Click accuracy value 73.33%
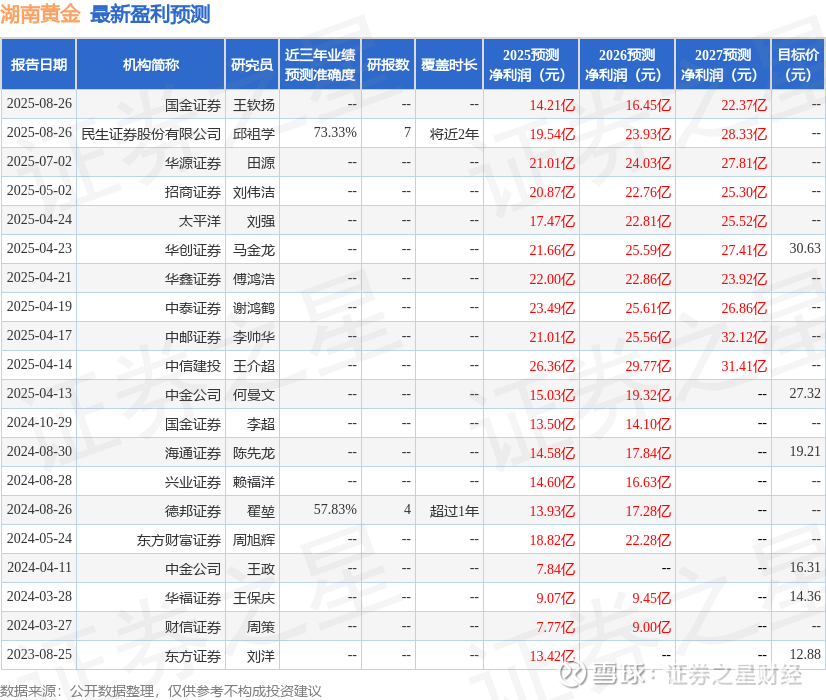This screenshot has height=700, width=826. [335, 132]
